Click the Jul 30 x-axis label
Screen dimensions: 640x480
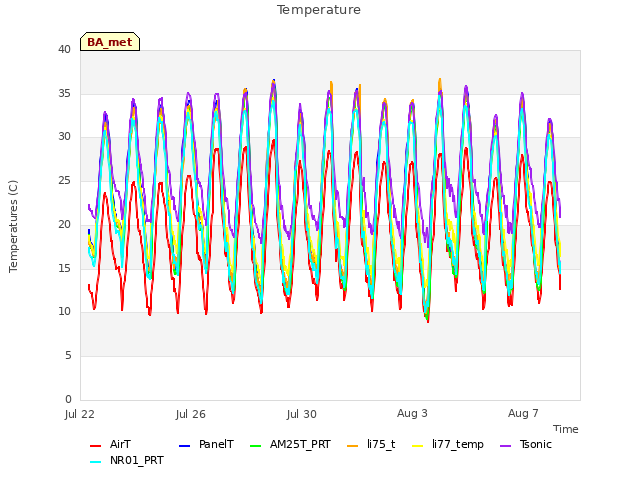[x=302, y=414]
